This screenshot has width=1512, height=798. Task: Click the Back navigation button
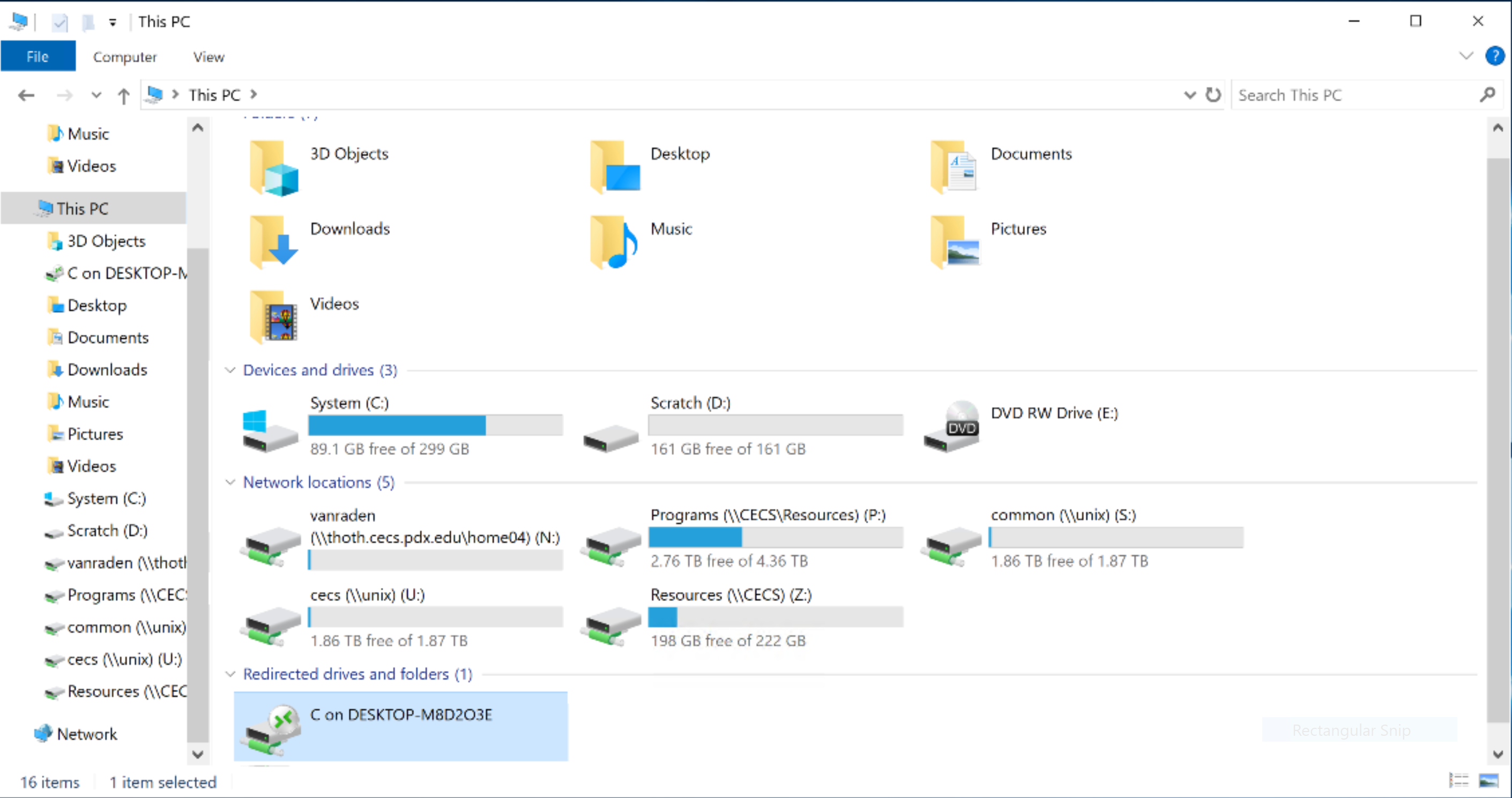click(26, 94)
